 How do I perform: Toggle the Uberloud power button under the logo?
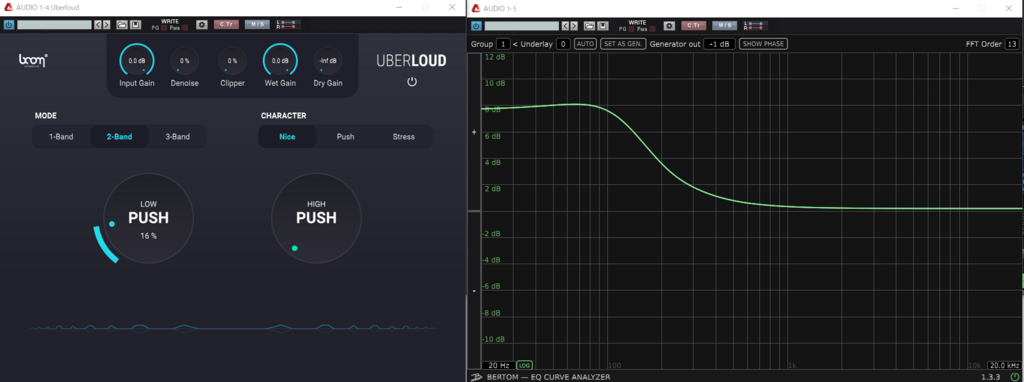[411, 82]
